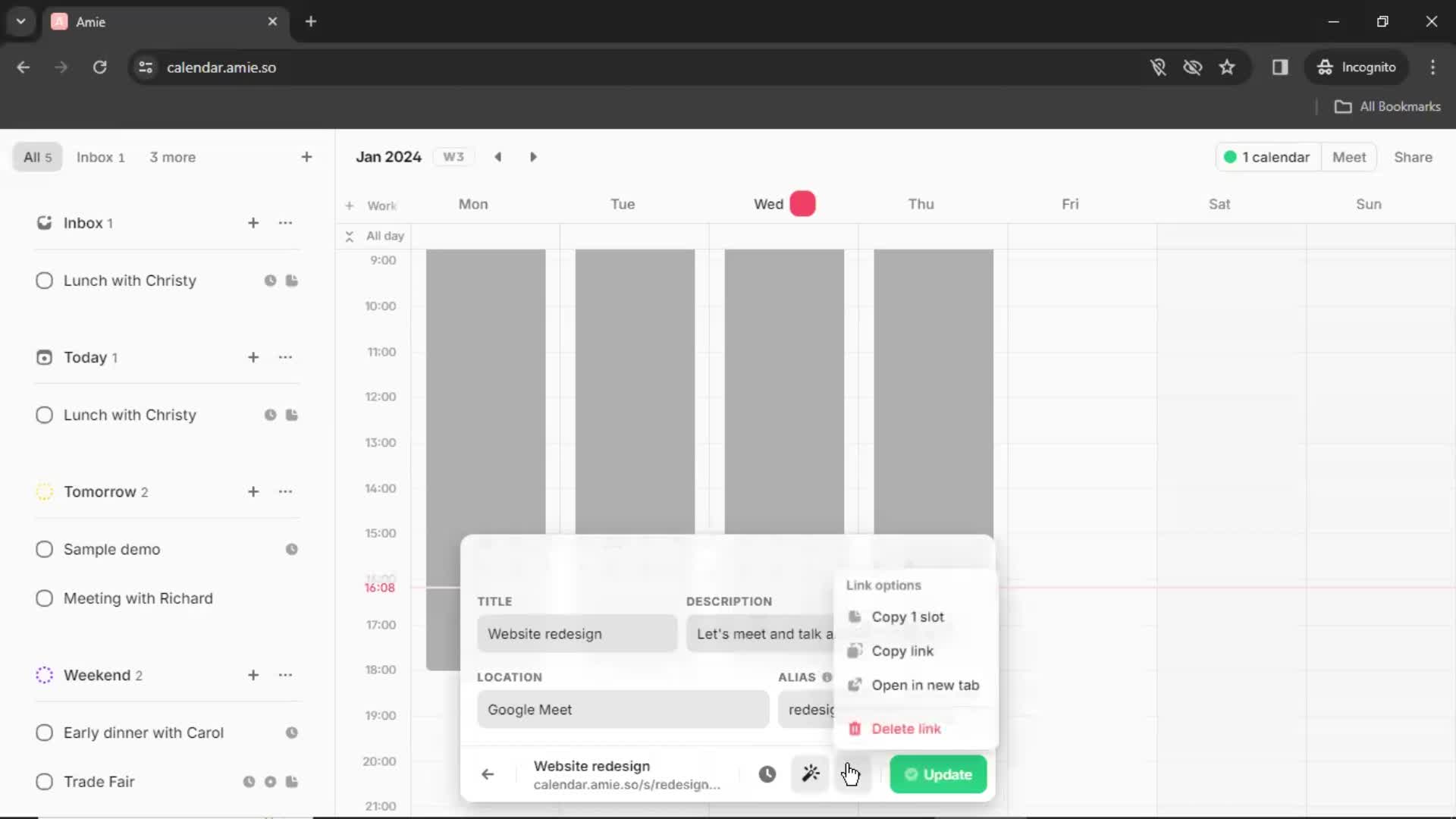Click Copy link in link options menu
This screenshot has height=819, width=1456.
point(902,651)
